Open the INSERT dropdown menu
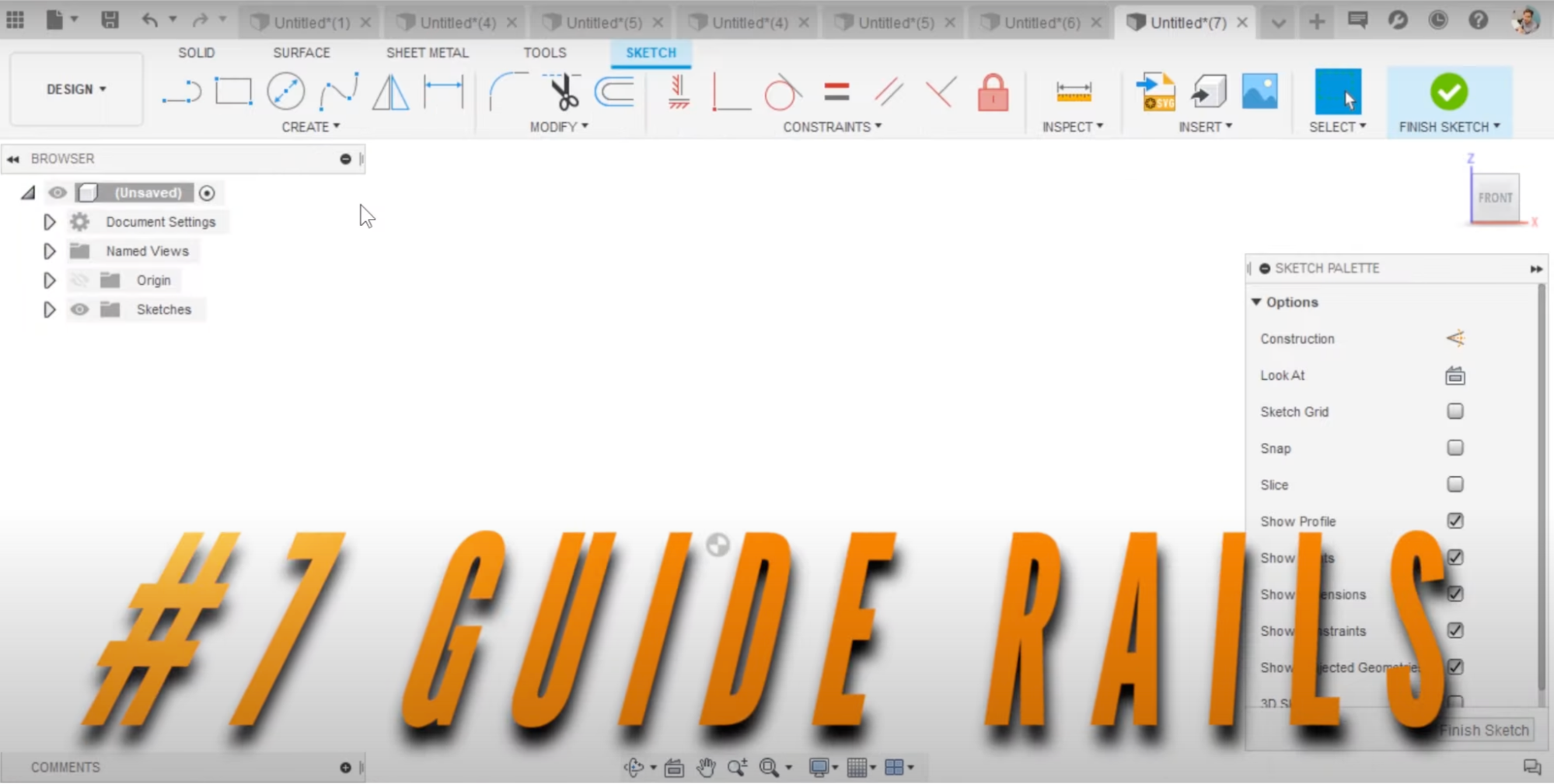1554x784 pixels. (1205, 127)
